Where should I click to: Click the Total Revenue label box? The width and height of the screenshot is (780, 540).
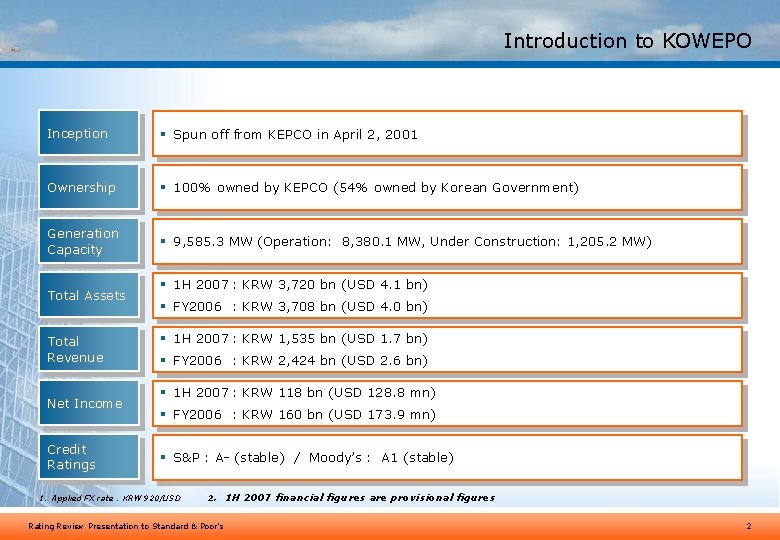click(x=89, y=349)
